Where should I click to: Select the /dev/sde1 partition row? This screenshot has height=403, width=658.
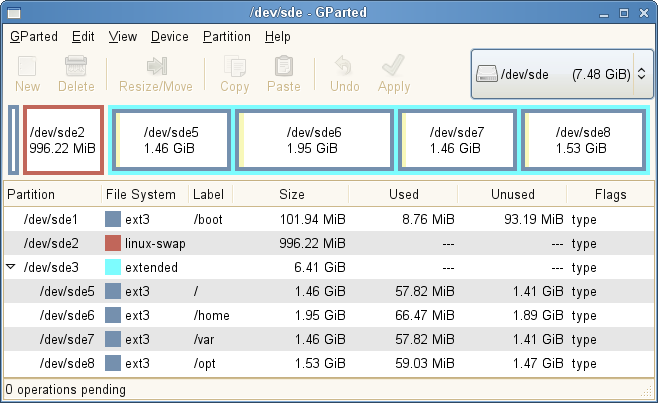tap(329, 219)
